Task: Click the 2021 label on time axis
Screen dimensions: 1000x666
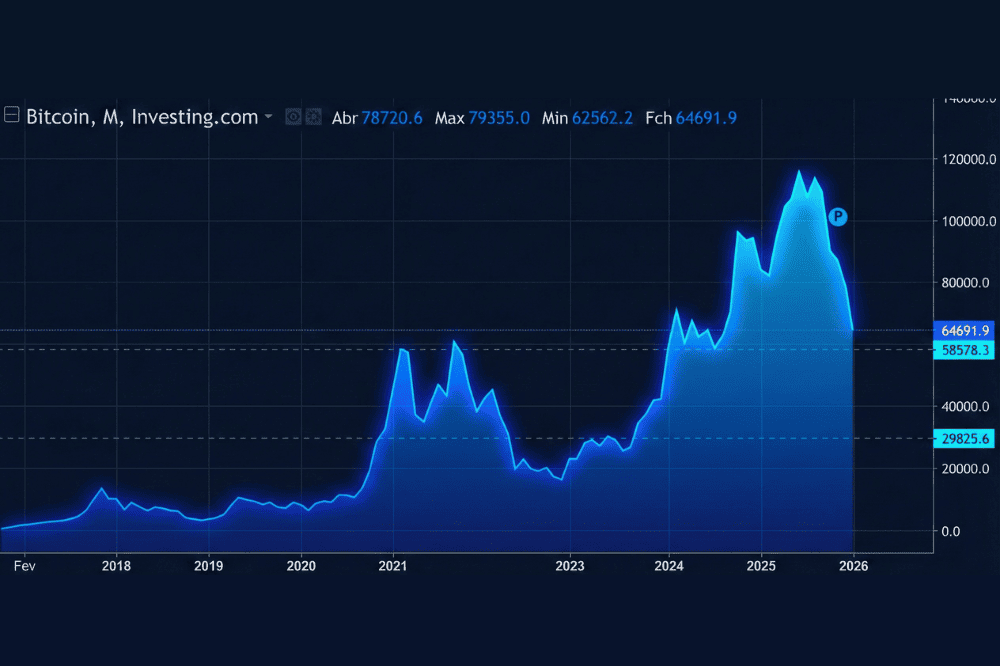Action: [393, 565]
